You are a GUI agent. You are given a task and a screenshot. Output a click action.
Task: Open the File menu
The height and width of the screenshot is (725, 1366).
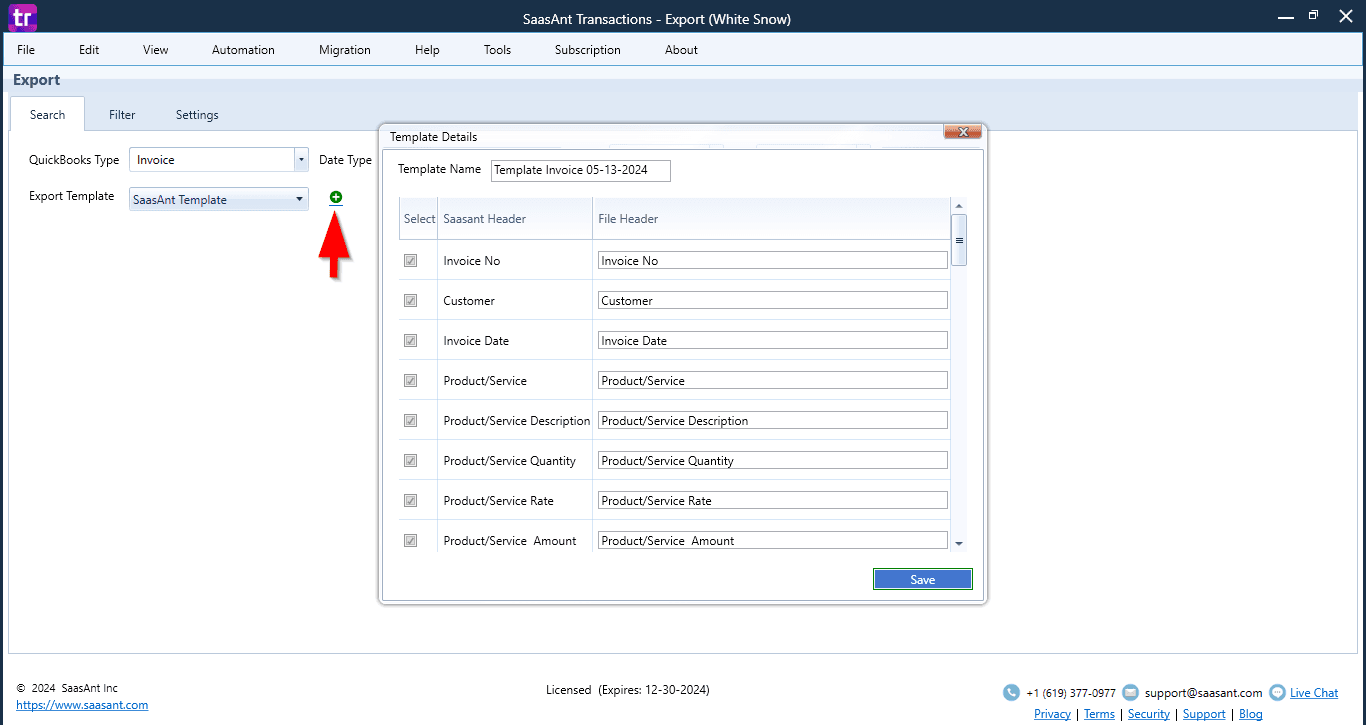(x=26, y=49)
